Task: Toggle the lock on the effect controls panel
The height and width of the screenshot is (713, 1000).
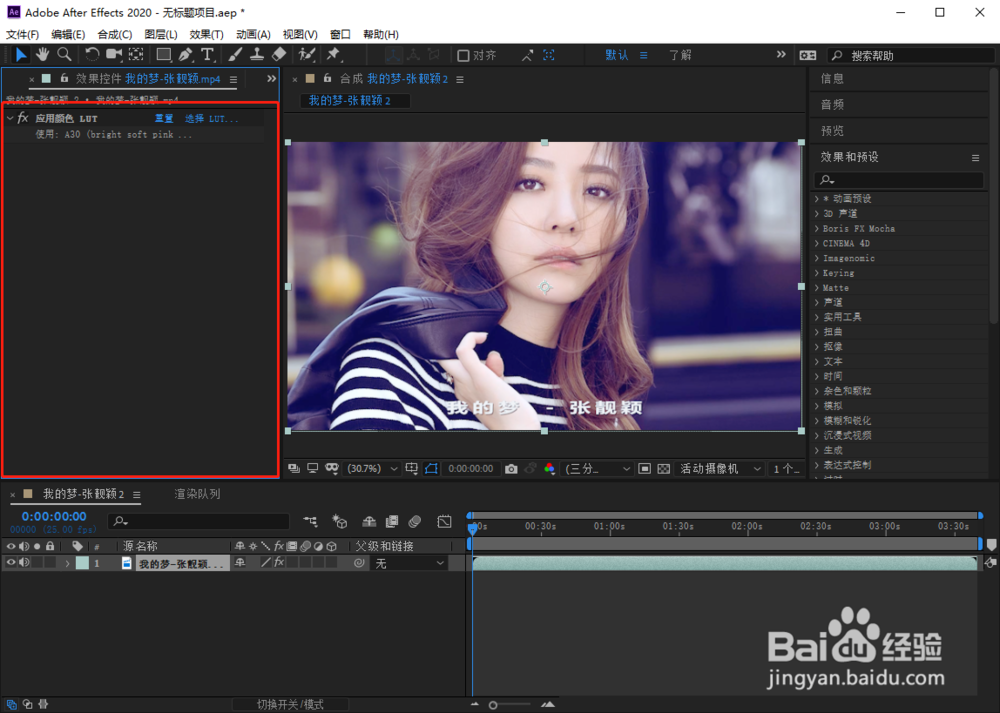Action: [x=64, y=78]
